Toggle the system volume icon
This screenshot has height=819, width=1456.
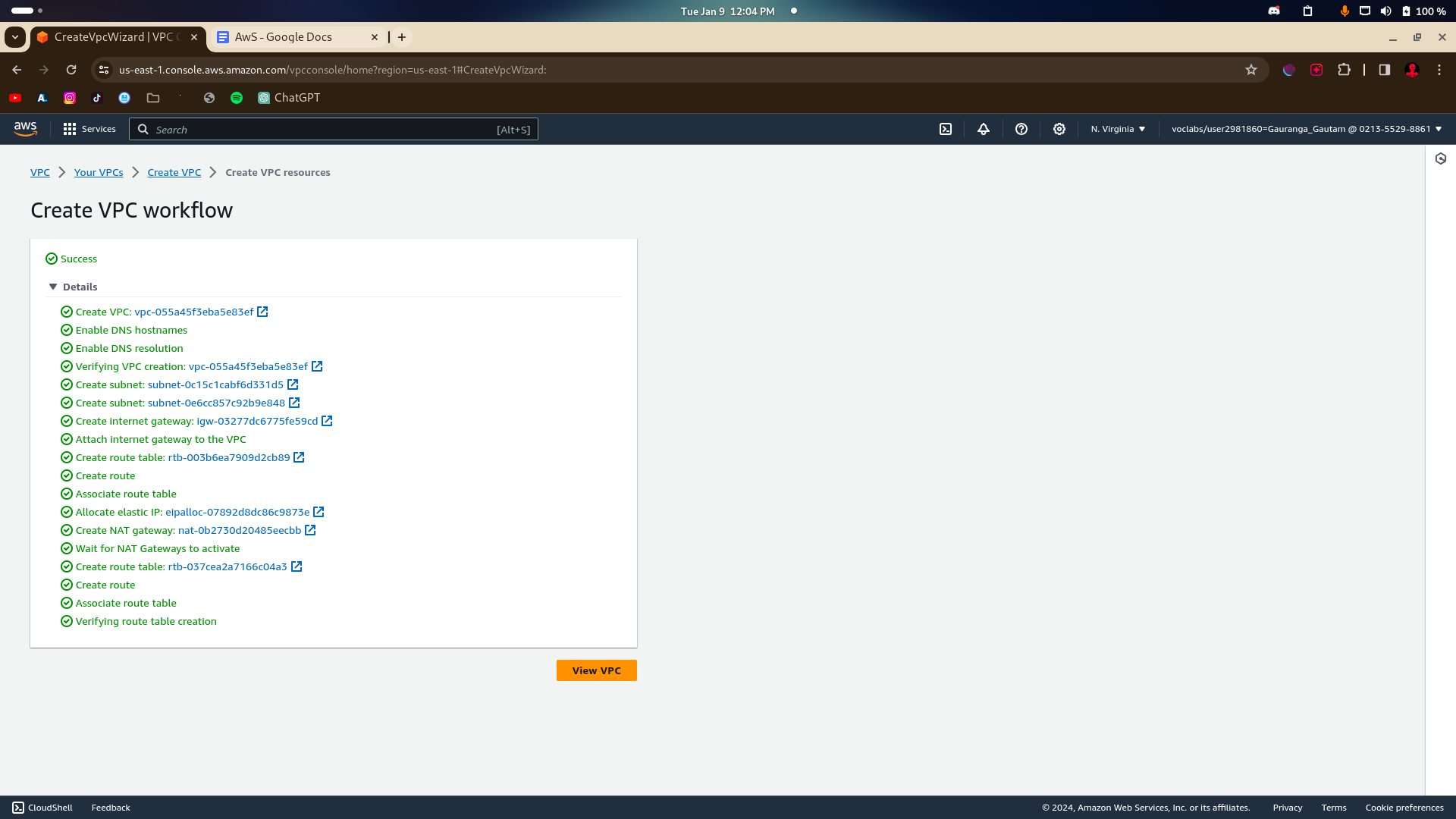pos(1385,11)
